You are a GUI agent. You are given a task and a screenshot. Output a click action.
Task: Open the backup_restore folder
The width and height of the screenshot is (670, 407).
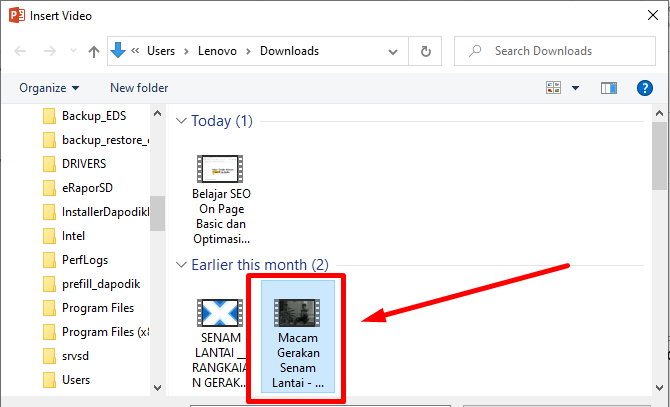[x=106, y=140]
